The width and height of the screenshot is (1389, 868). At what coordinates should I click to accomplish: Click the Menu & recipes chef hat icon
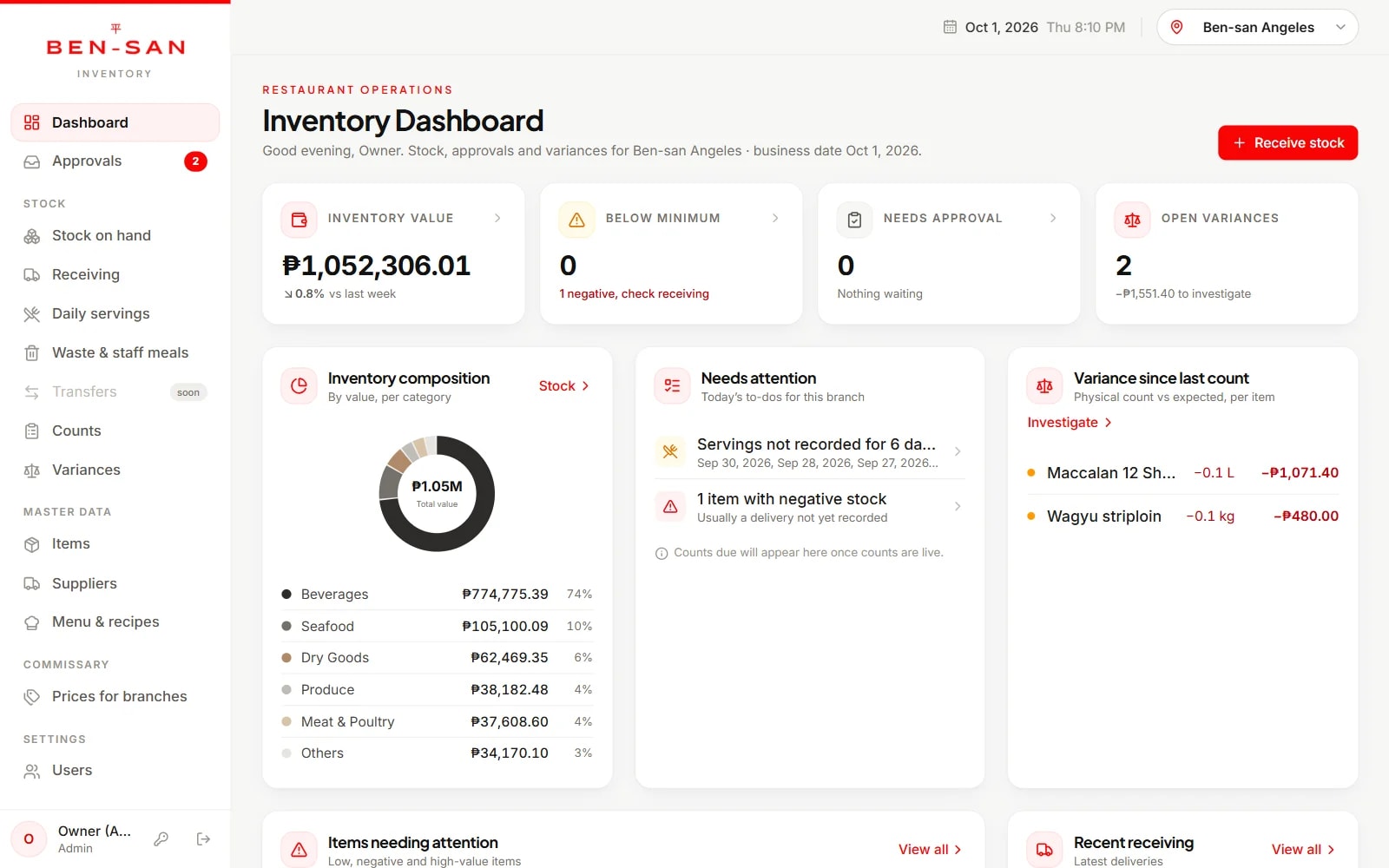(x=32, y=622)
